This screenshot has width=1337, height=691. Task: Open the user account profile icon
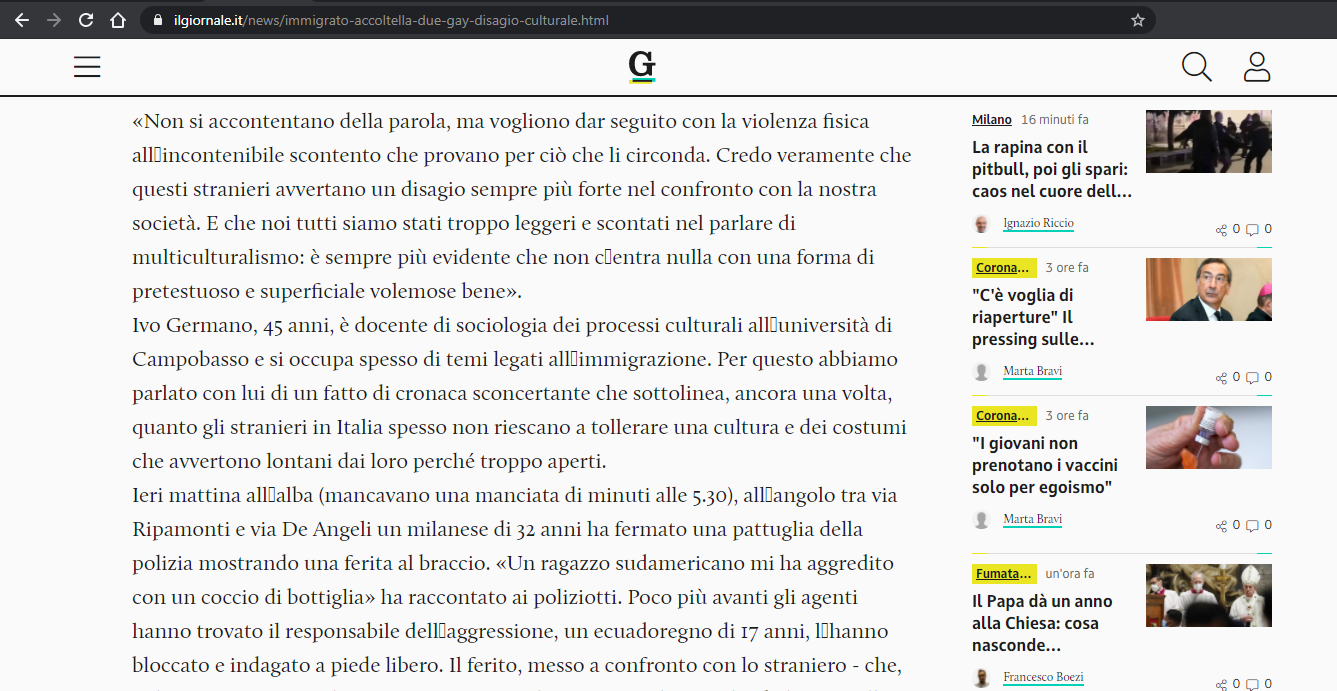[x=1256, y=67]
